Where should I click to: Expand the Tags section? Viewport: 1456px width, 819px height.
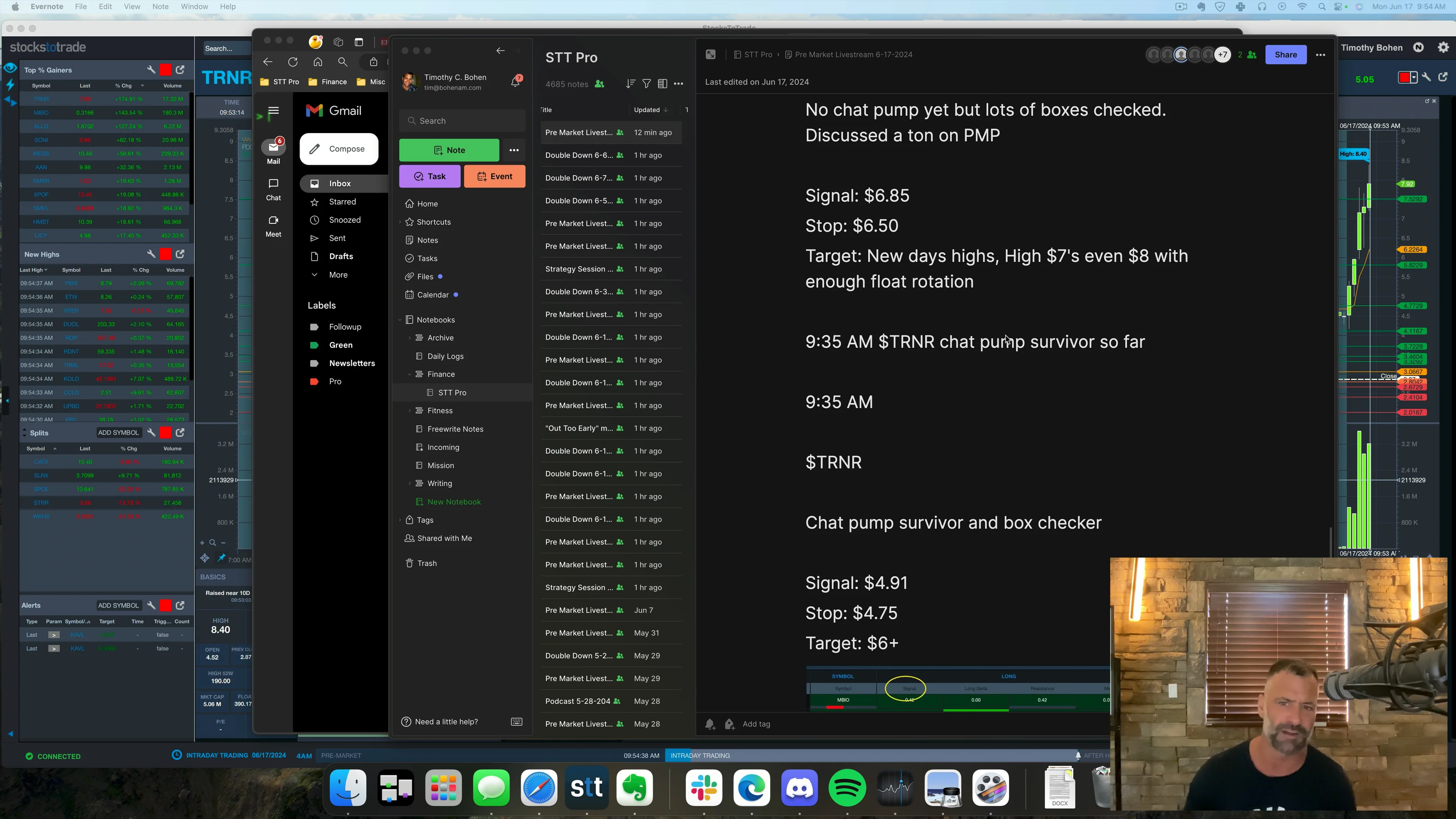pos(400,520)
